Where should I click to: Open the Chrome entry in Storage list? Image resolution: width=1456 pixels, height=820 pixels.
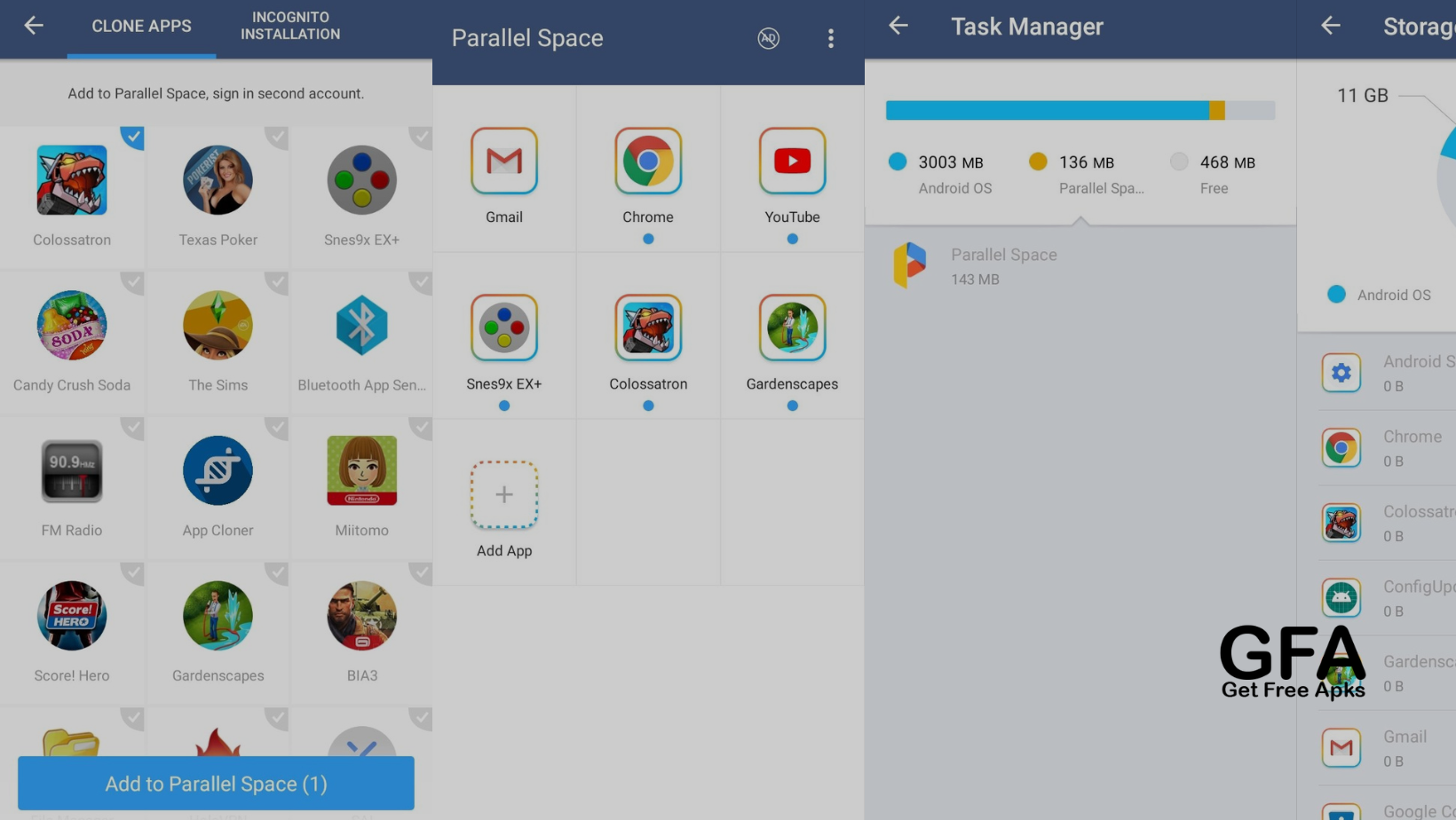(x=1387, y=448)
